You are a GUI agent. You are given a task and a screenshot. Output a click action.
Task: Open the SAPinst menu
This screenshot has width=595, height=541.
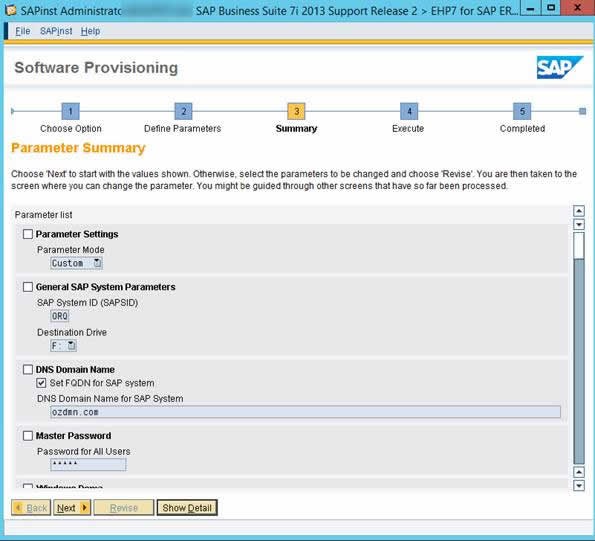56,31
